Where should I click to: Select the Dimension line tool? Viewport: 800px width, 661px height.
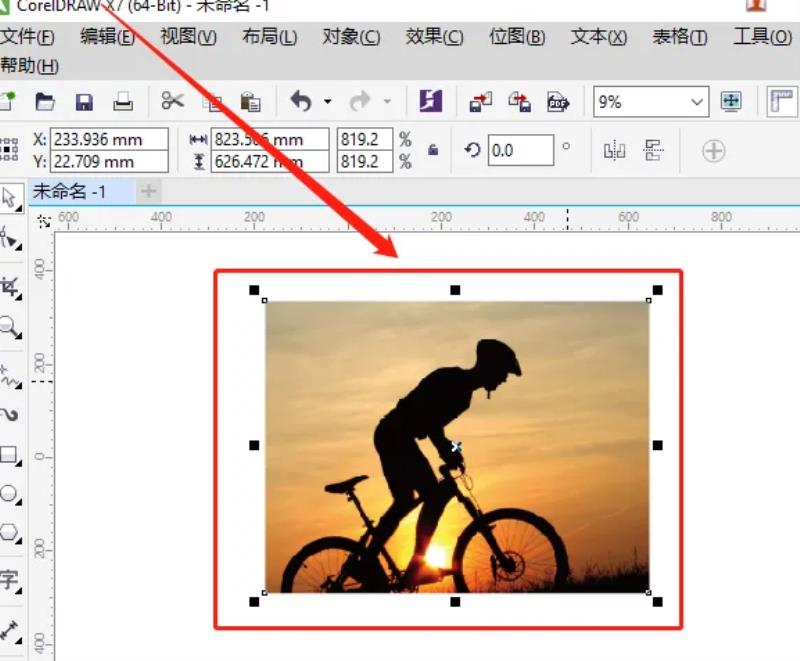(x=11, y=631)
